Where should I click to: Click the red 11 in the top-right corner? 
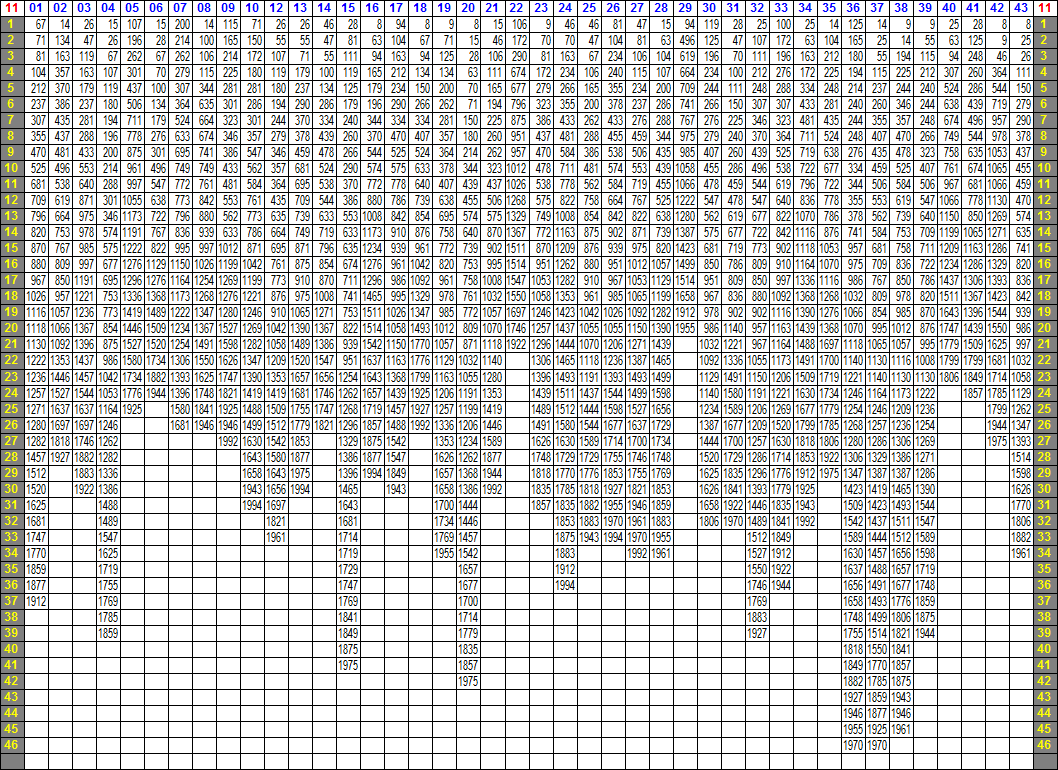(x=1045, y=7)
